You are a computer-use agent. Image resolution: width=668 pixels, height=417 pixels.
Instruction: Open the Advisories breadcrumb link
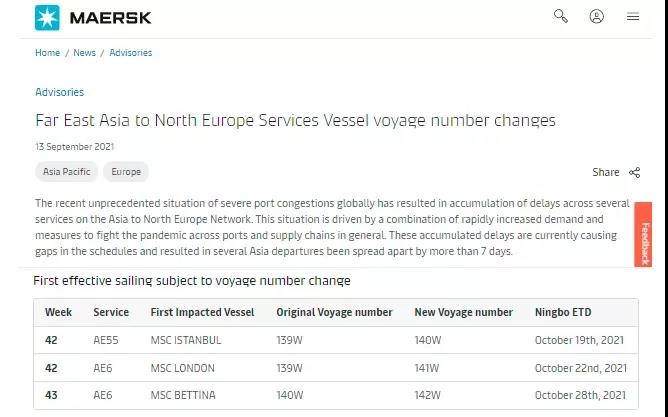131,53
